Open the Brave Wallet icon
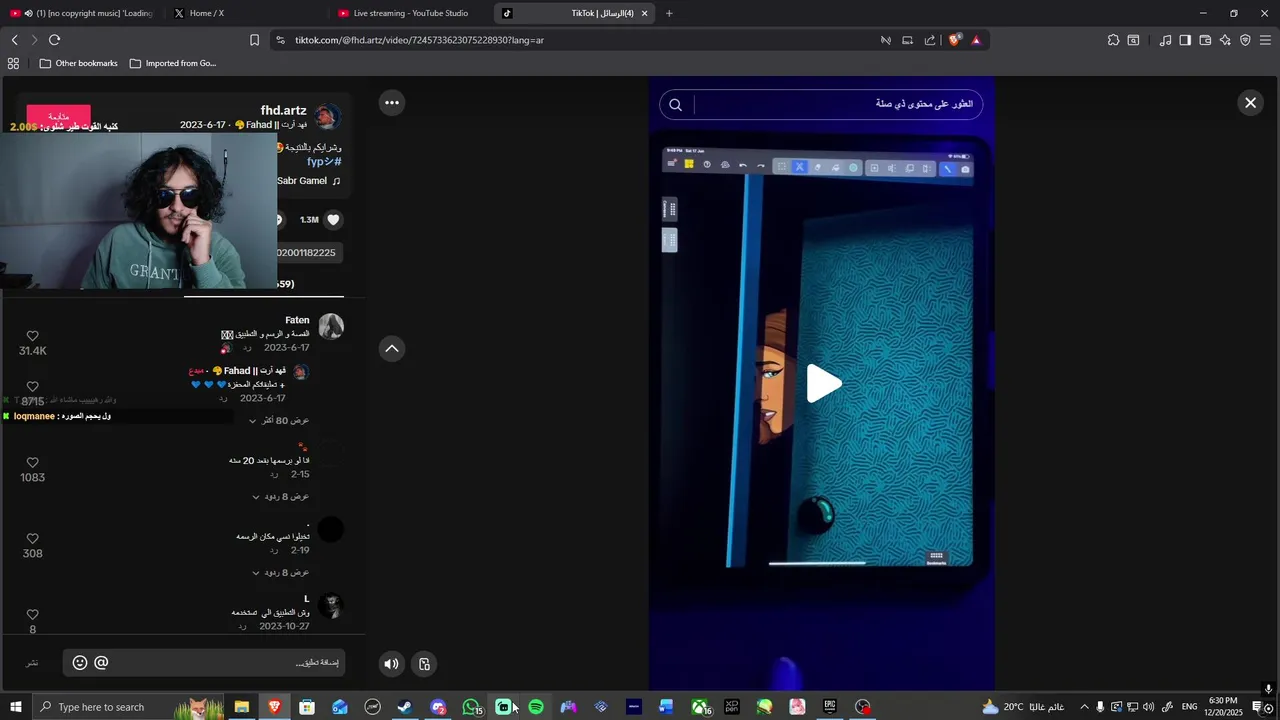1280x720 pixels. tap(1205, 40)
